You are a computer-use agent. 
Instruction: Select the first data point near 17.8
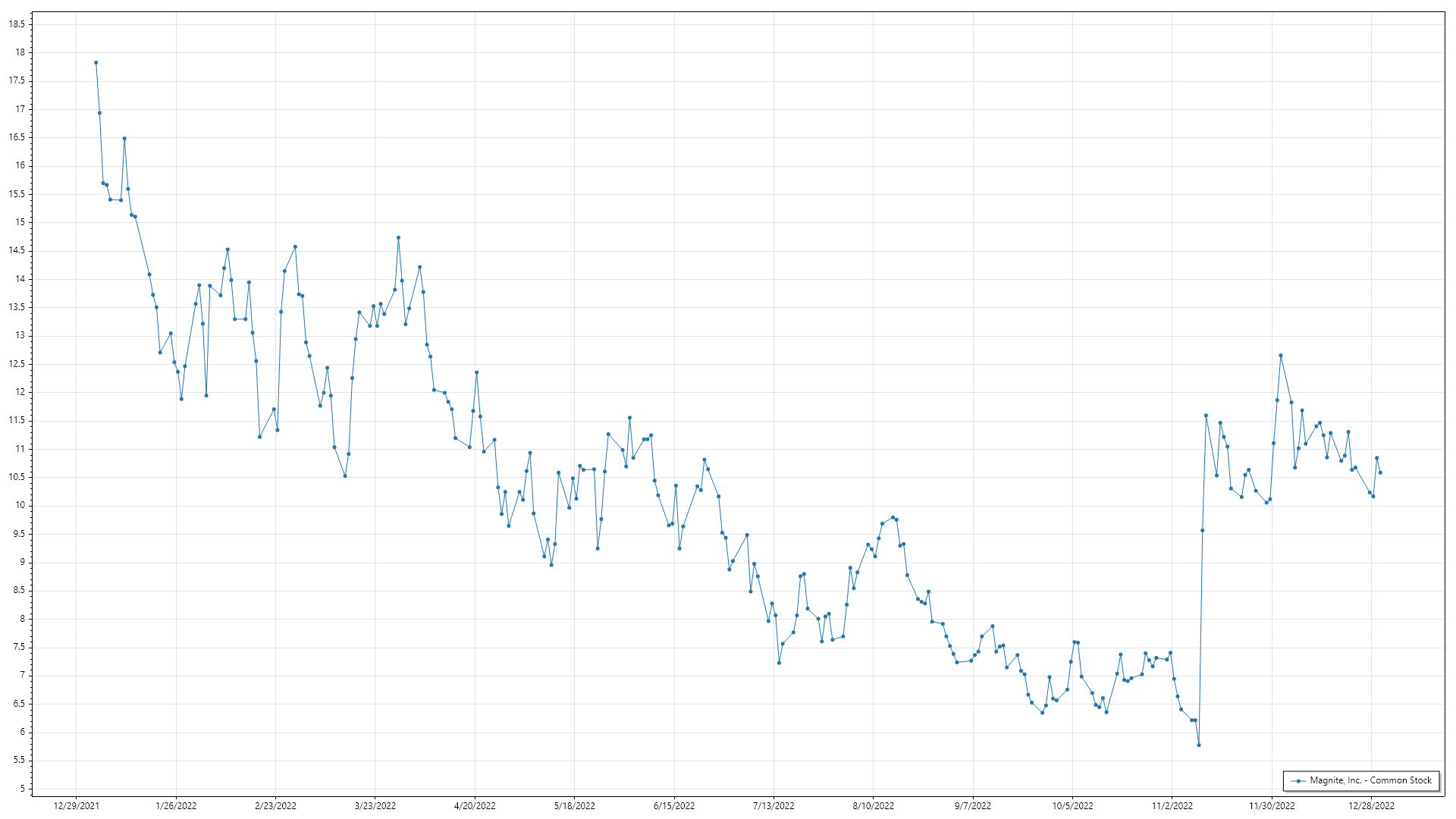96,63
